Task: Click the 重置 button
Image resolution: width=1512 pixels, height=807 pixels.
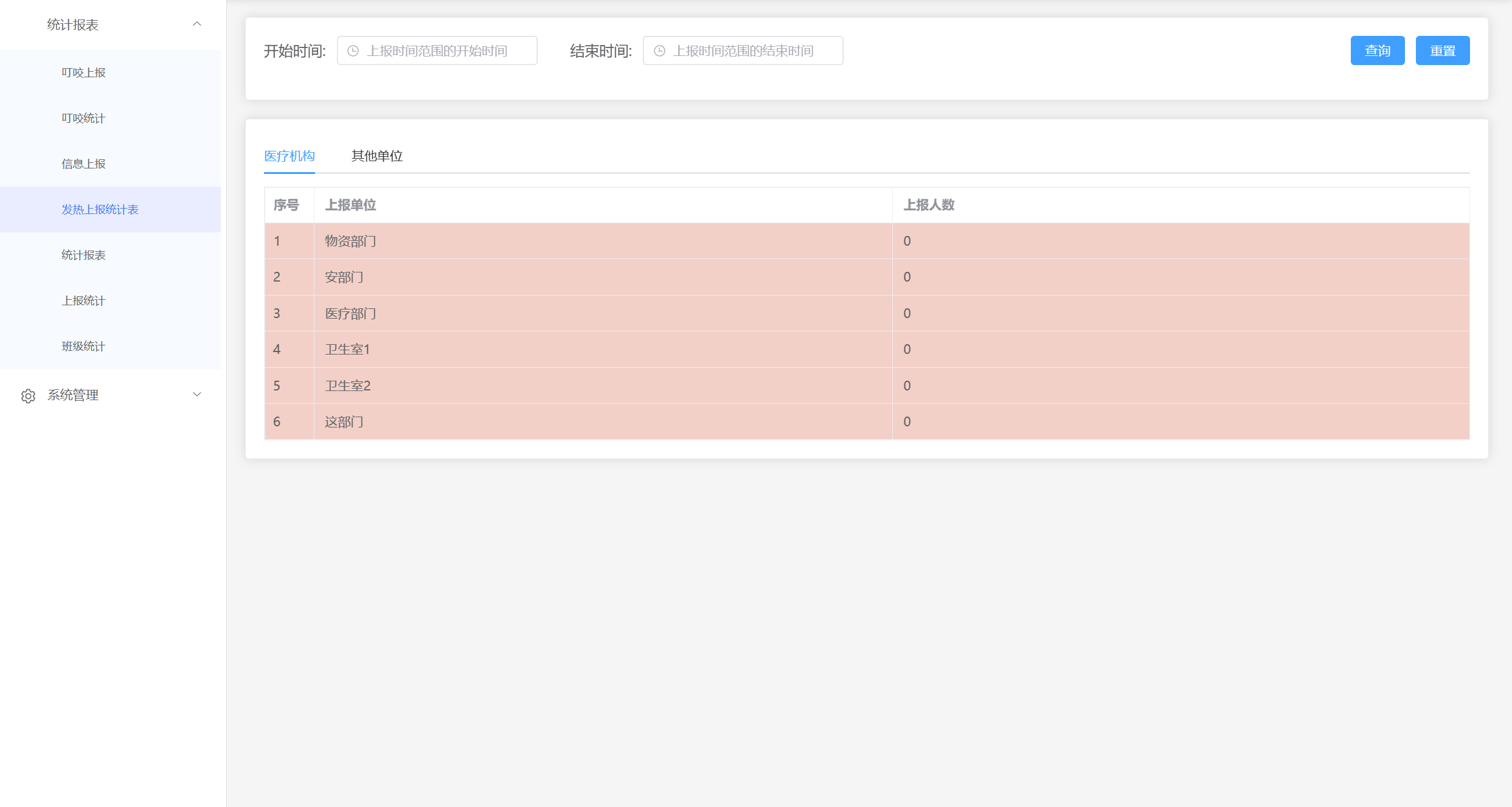Action: [x=1443, y=50]
